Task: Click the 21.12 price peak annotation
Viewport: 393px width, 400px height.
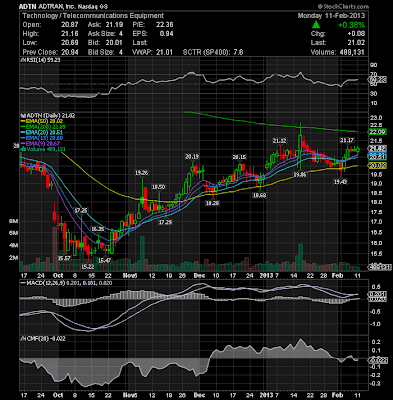Action: pos(279,141)
